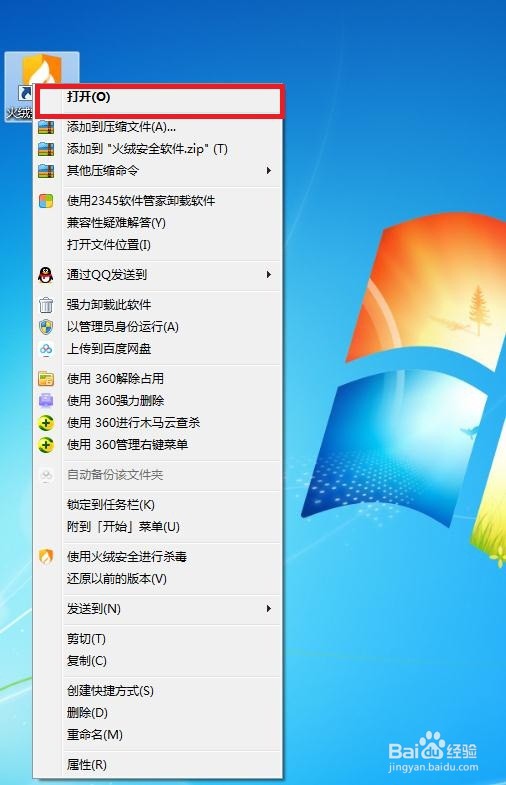
Task: Select 添加到 "火绒安全软件.zip" (T) entry
Action: [158, 149]
